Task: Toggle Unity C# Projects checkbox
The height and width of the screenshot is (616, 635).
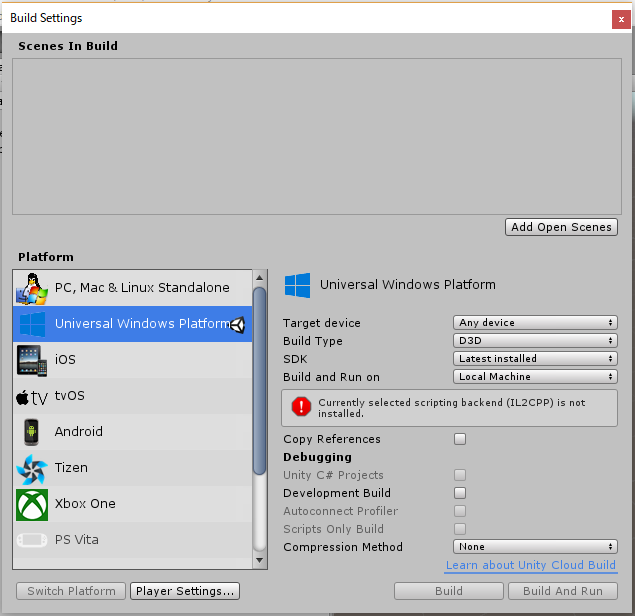Action: pyautogui.click(x=460, y=475)
